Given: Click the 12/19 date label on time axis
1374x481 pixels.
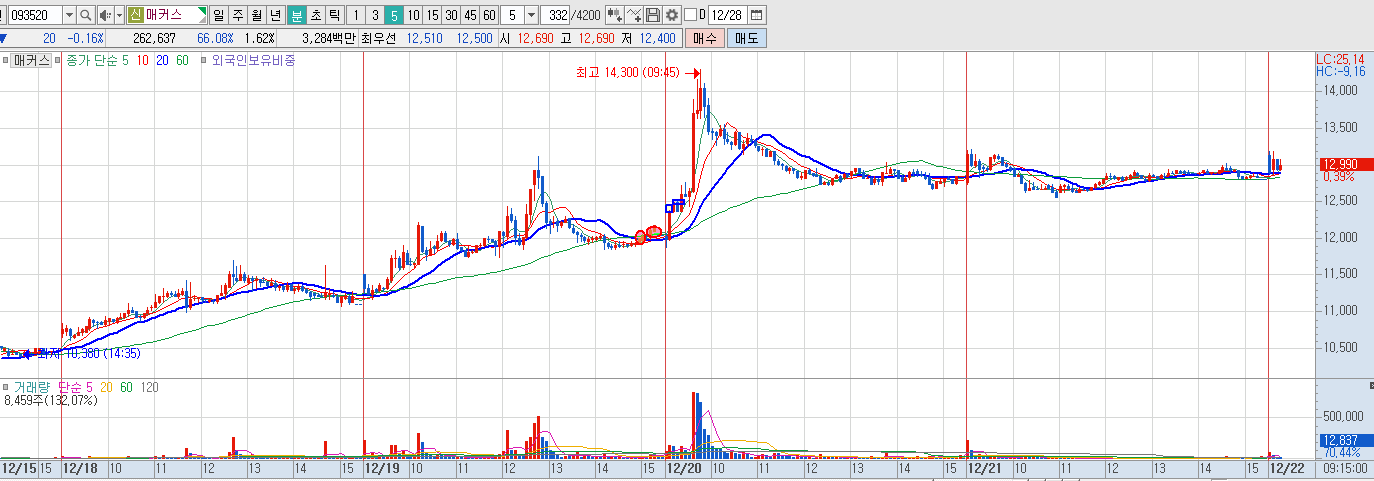Looking at the screenshot, I should (382, 467).
